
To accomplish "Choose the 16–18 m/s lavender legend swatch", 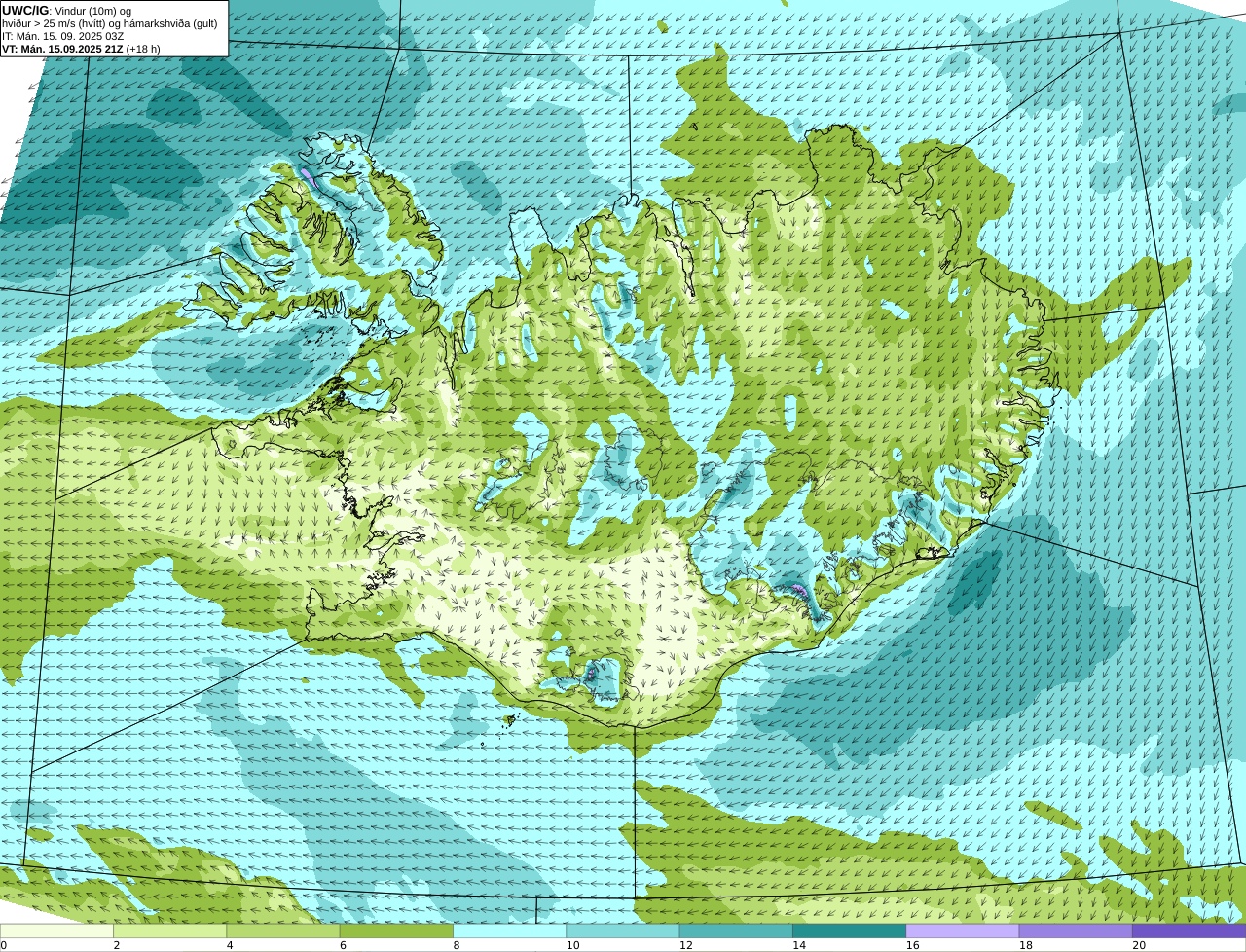I will coord(963,931).
